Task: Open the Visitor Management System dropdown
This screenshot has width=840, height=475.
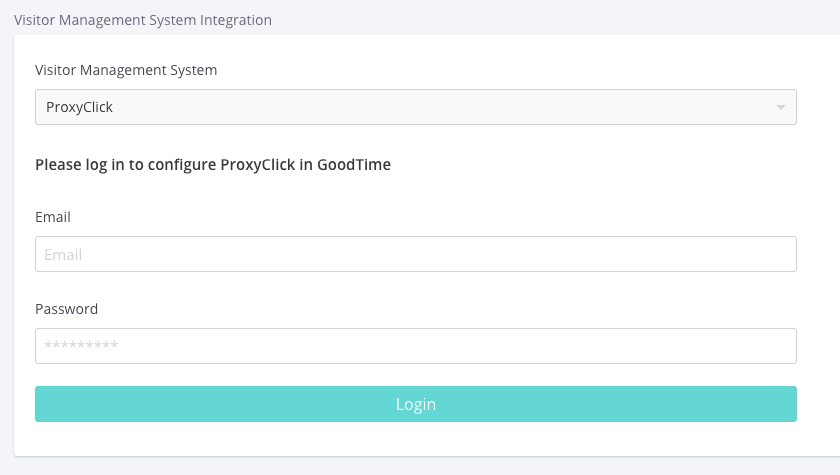Action: (x=415, y=107)
